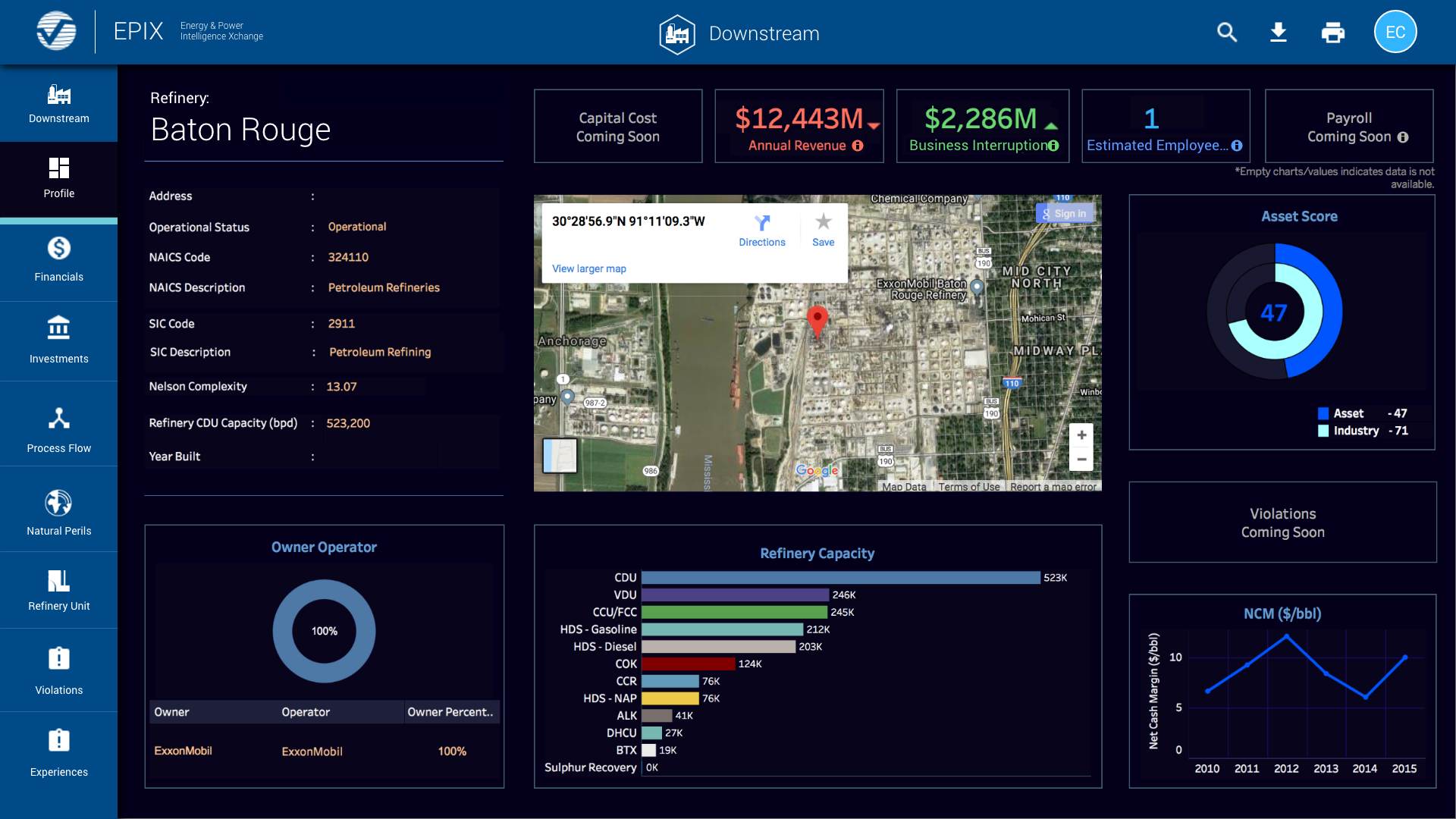
Task: Click the Owner column header
Action: pyautogui.click(x=171, y=712)
